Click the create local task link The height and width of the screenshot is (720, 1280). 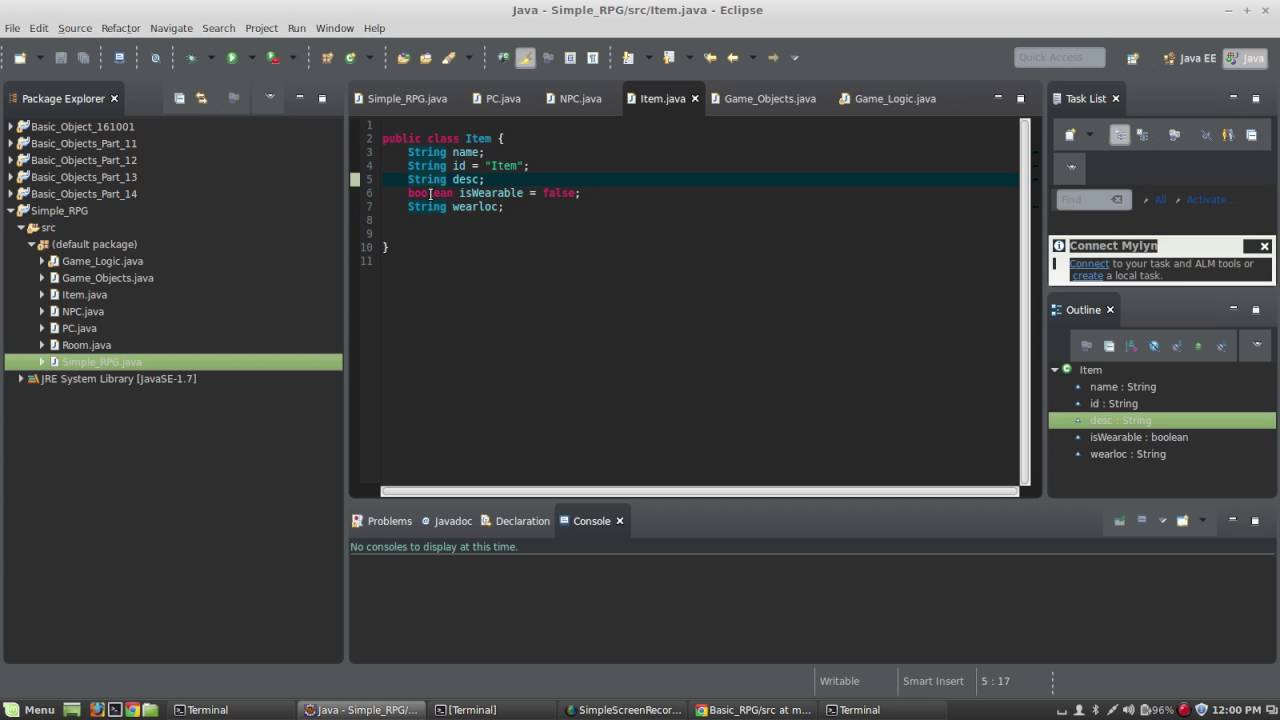click(1088, 276)
